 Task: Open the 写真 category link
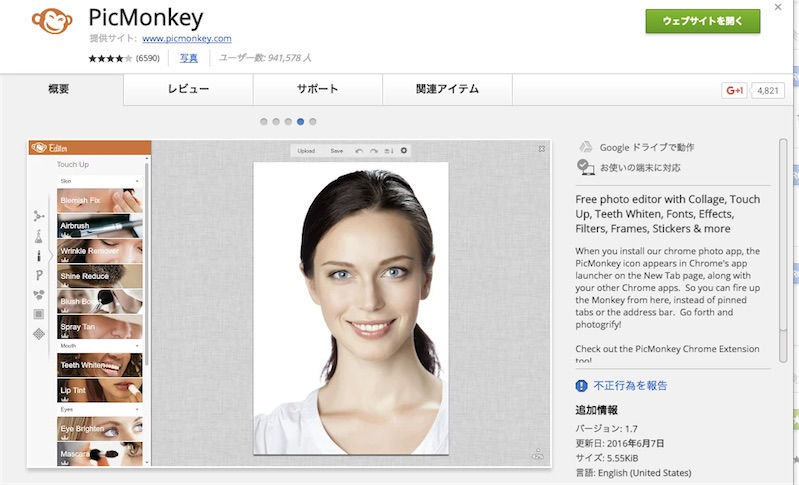click(189, 58)
